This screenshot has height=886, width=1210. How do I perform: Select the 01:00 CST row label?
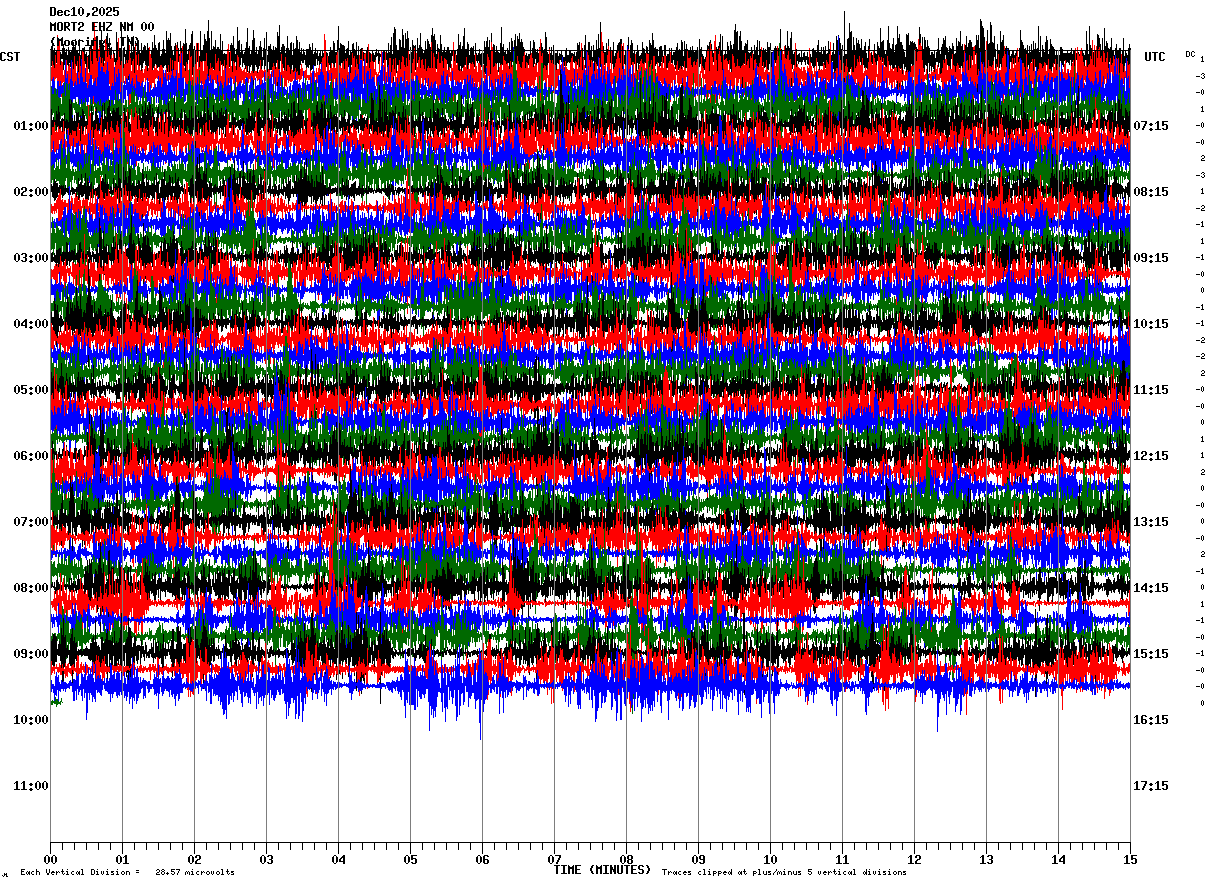pos(31,126)
